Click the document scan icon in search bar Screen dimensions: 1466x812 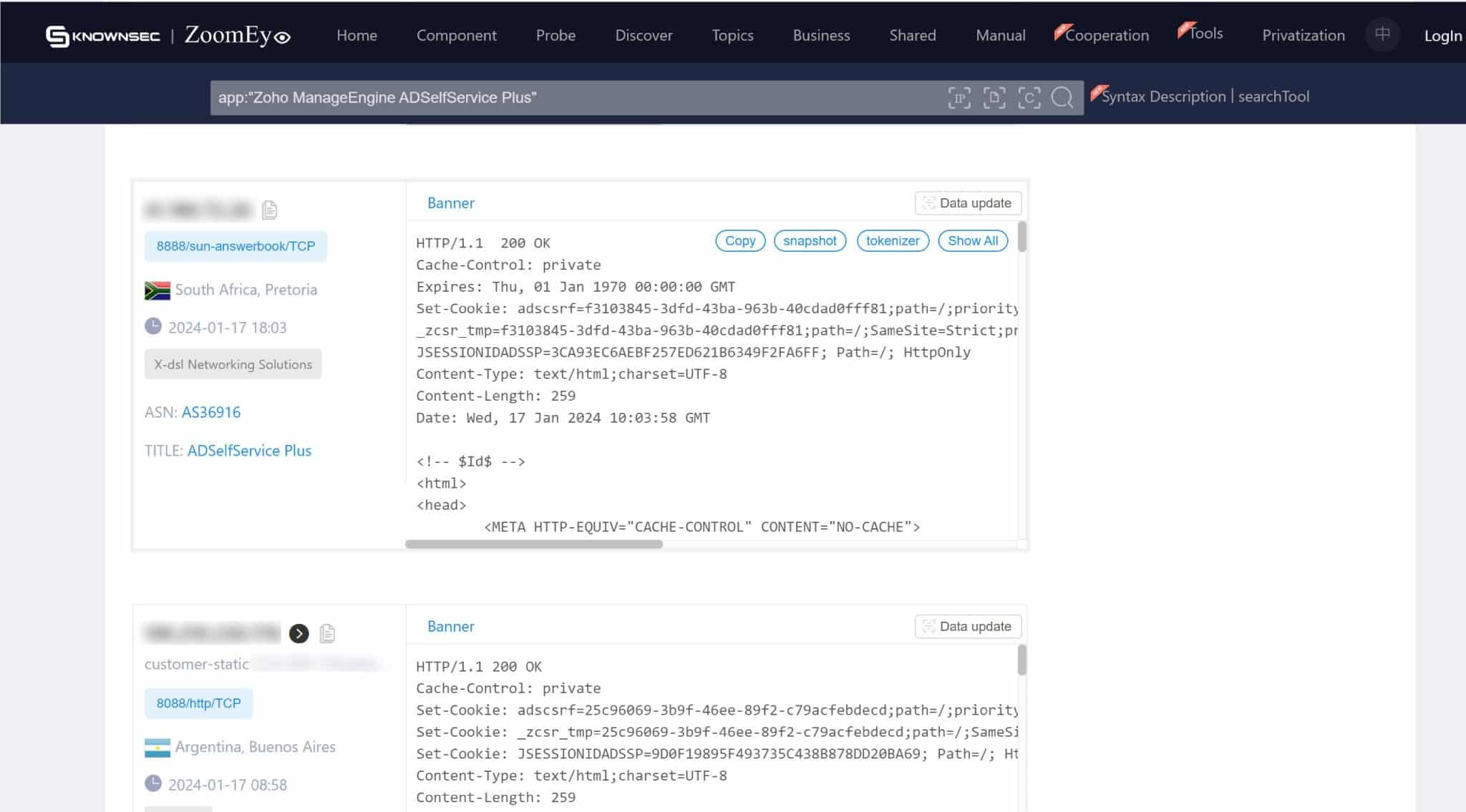point(994,97)
